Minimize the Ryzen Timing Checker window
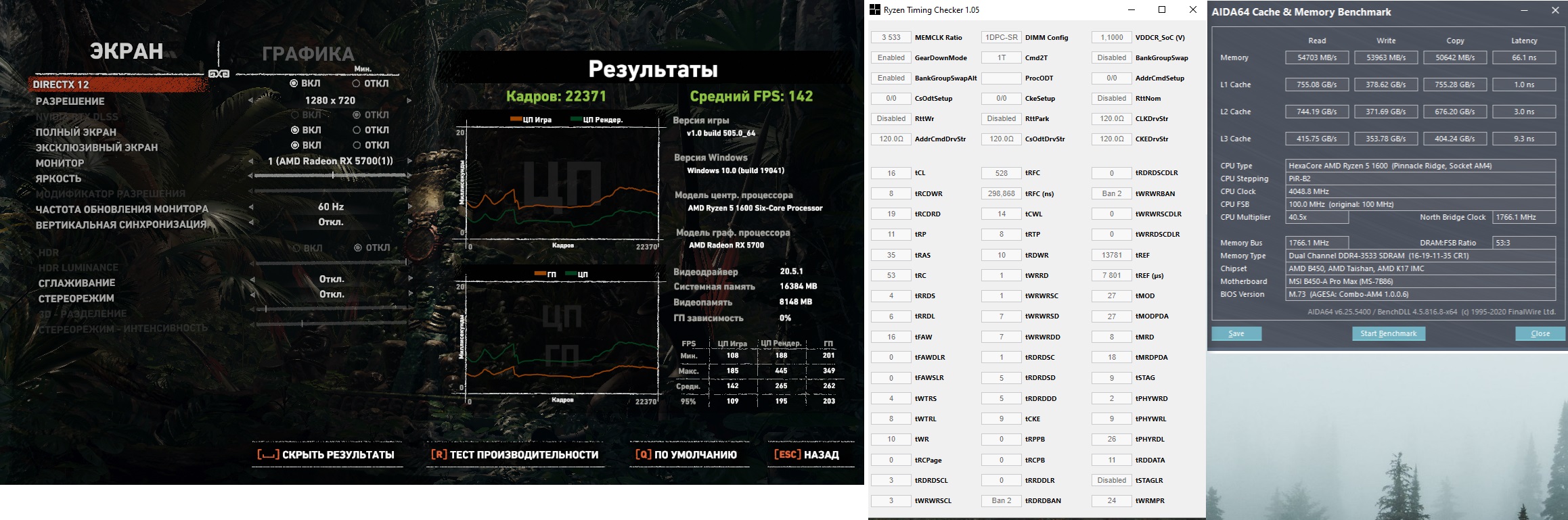1568x520 pixels. pos(1131,9)
